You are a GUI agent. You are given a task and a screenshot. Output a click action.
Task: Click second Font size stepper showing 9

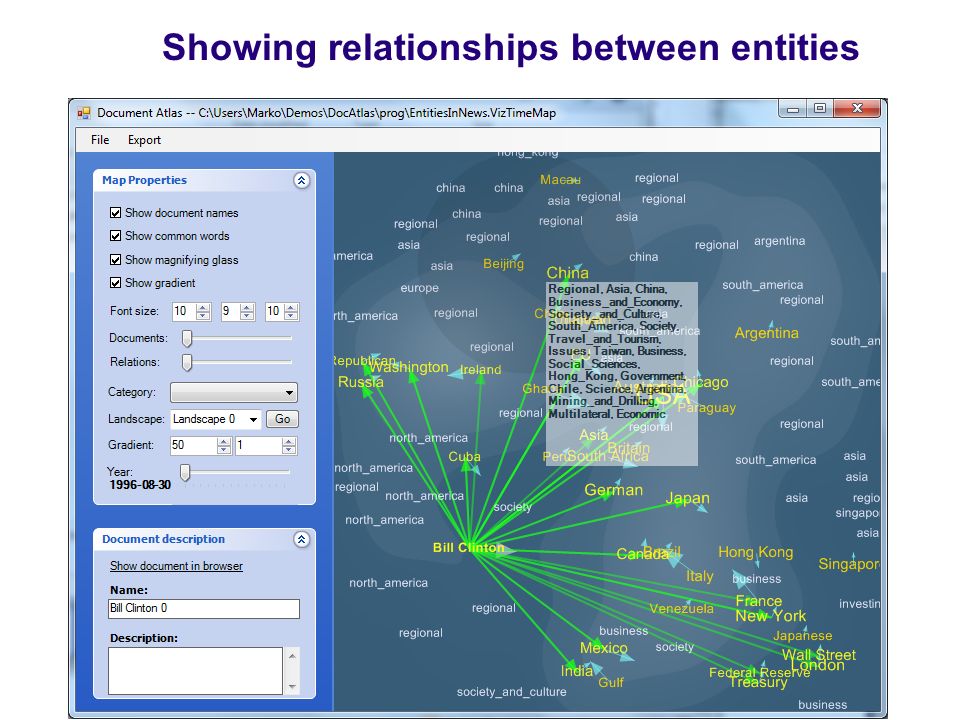coord(238,312)
